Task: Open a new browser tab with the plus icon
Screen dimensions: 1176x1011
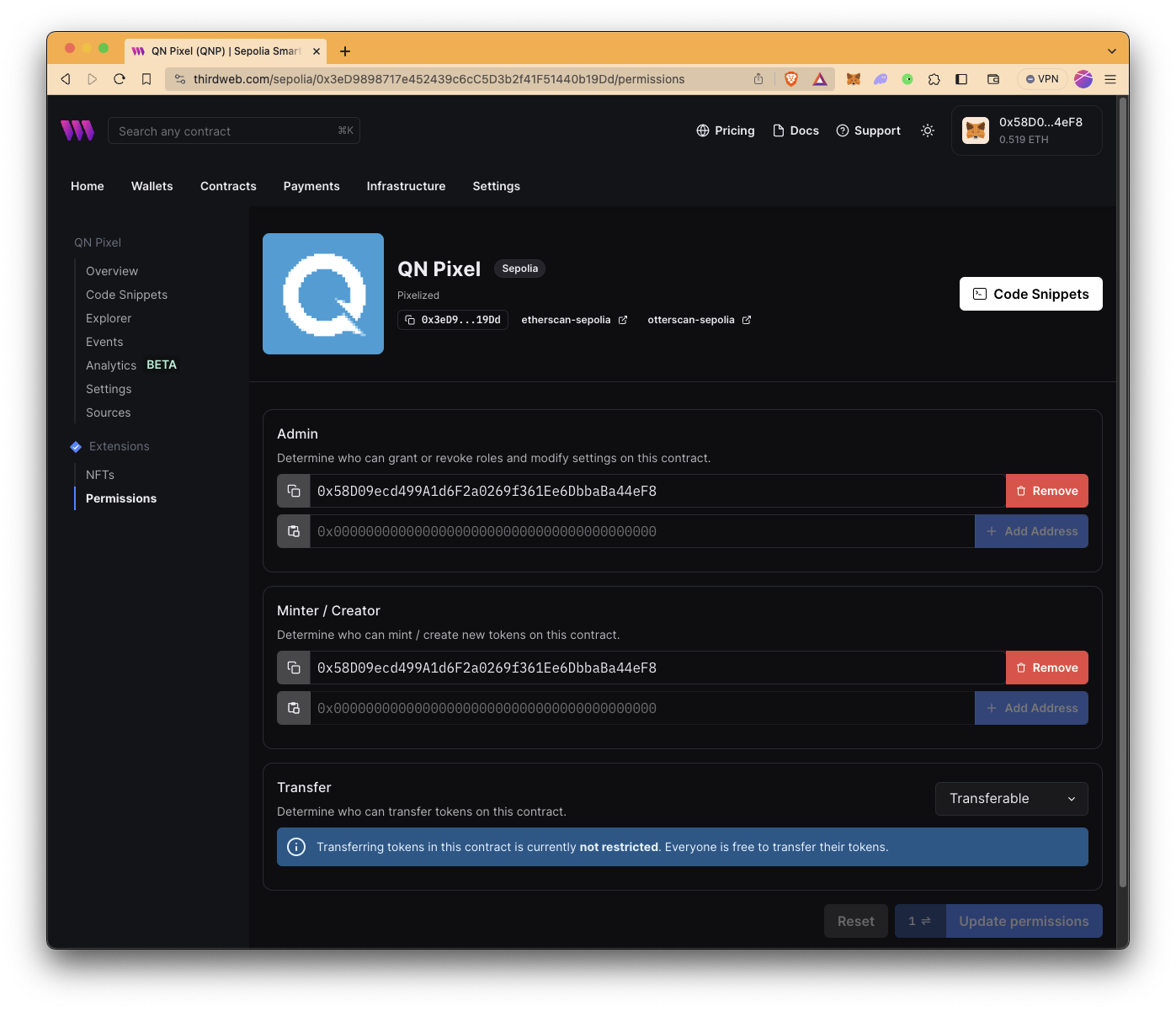Action: coord(345,51)
